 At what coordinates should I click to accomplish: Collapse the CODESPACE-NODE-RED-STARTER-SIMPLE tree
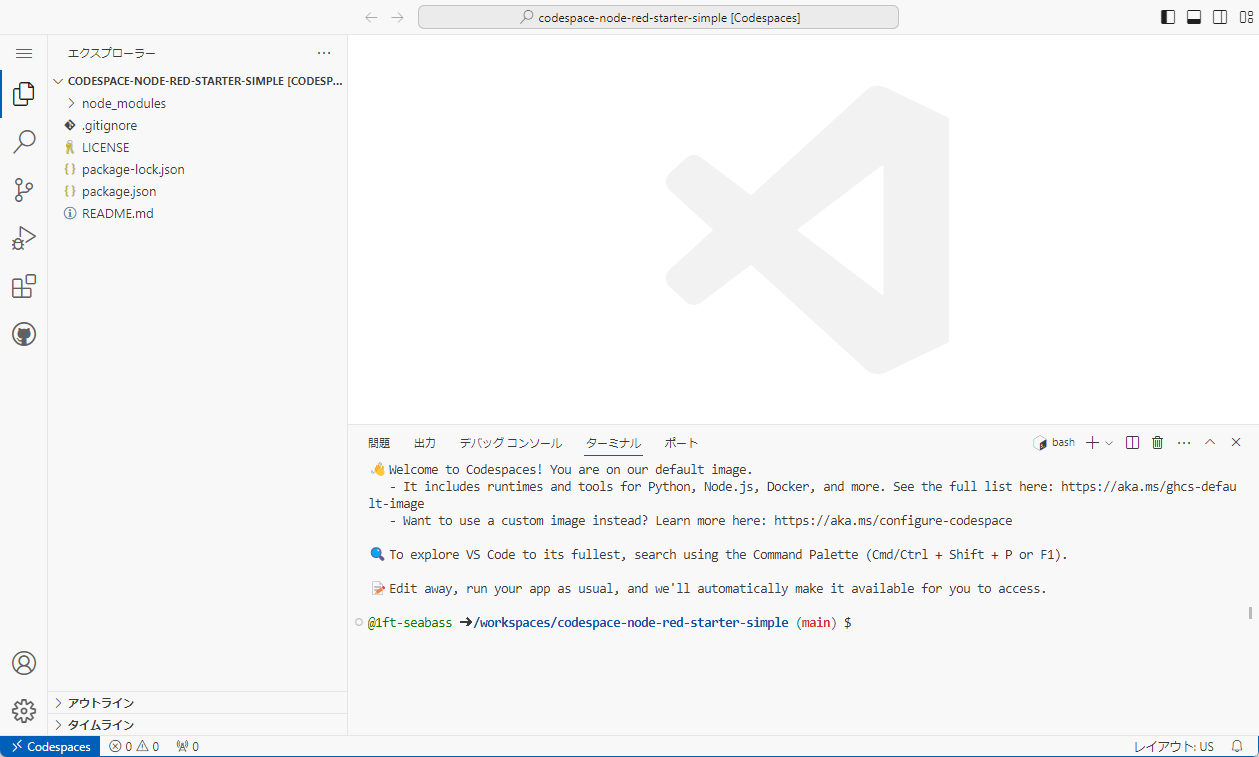(58, 81)
